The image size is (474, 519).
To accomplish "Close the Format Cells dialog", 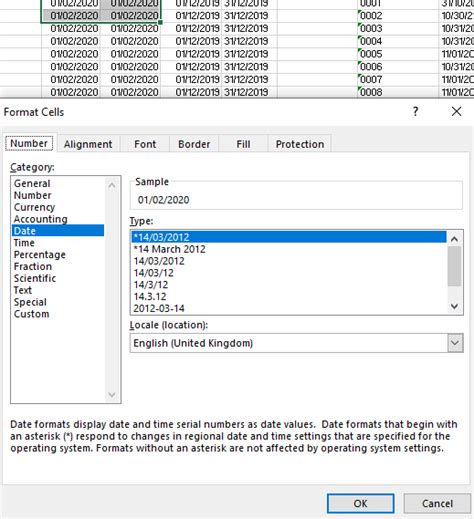I will (456, 111).
